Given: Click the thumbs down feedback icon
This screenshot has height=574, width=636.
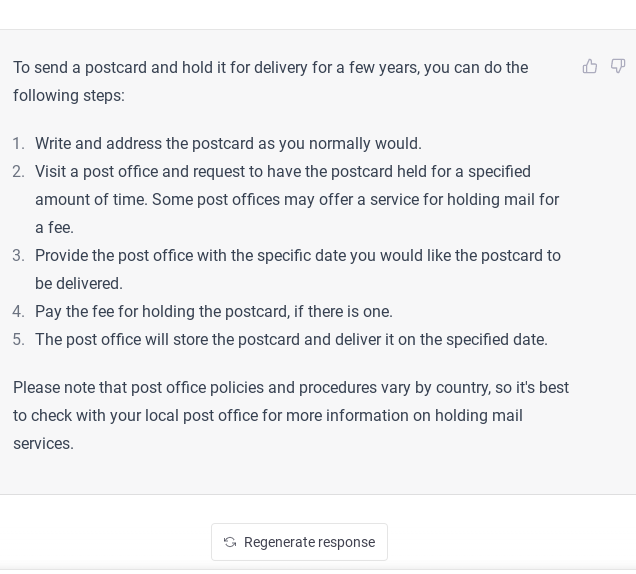Looking at the screenshot, I should [x=618, y=66].
